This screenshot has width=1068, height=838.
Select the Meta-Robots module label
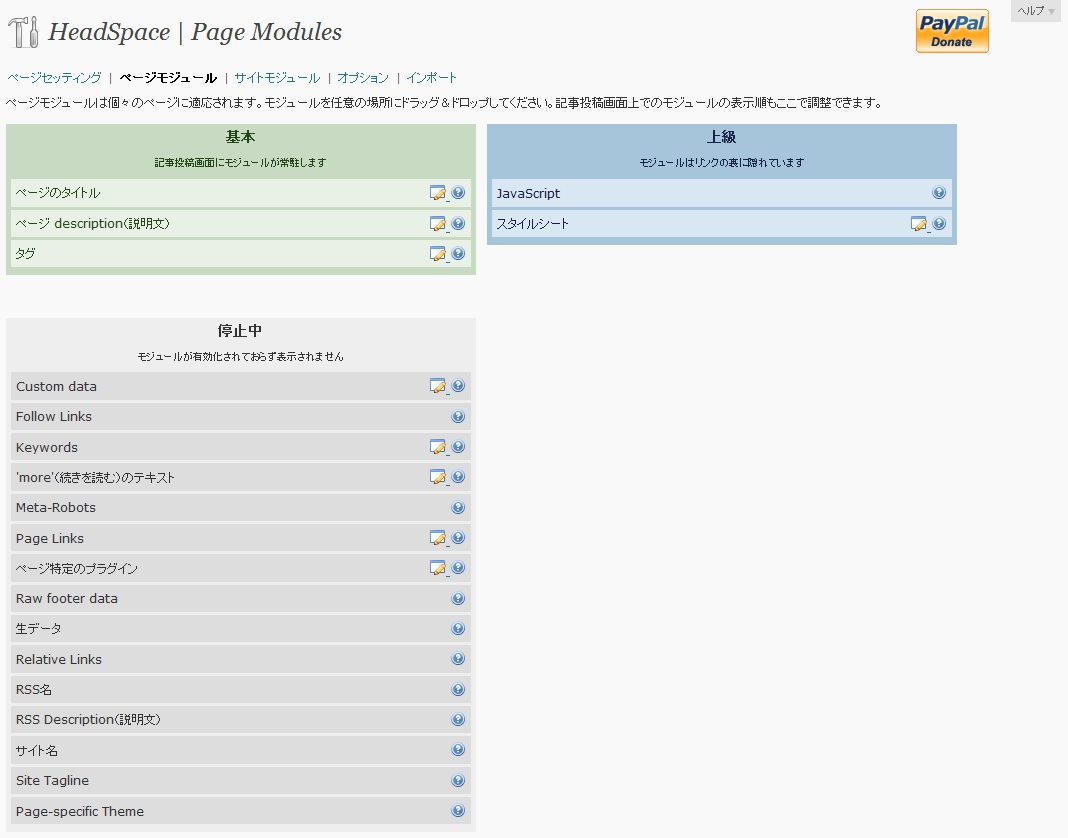click(56, 508)
